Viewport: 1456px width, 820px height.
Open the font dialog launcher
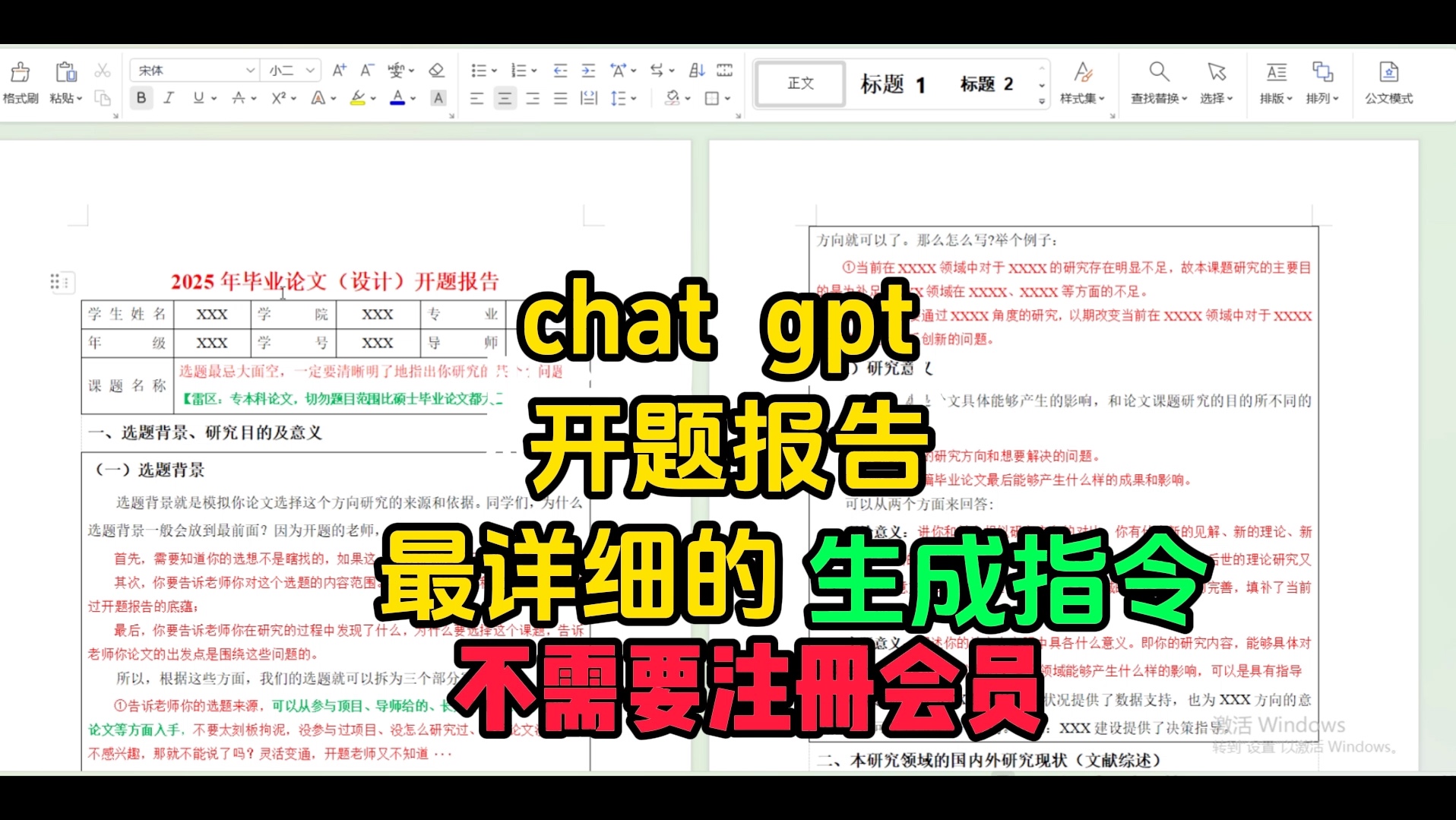click(451, 116)
